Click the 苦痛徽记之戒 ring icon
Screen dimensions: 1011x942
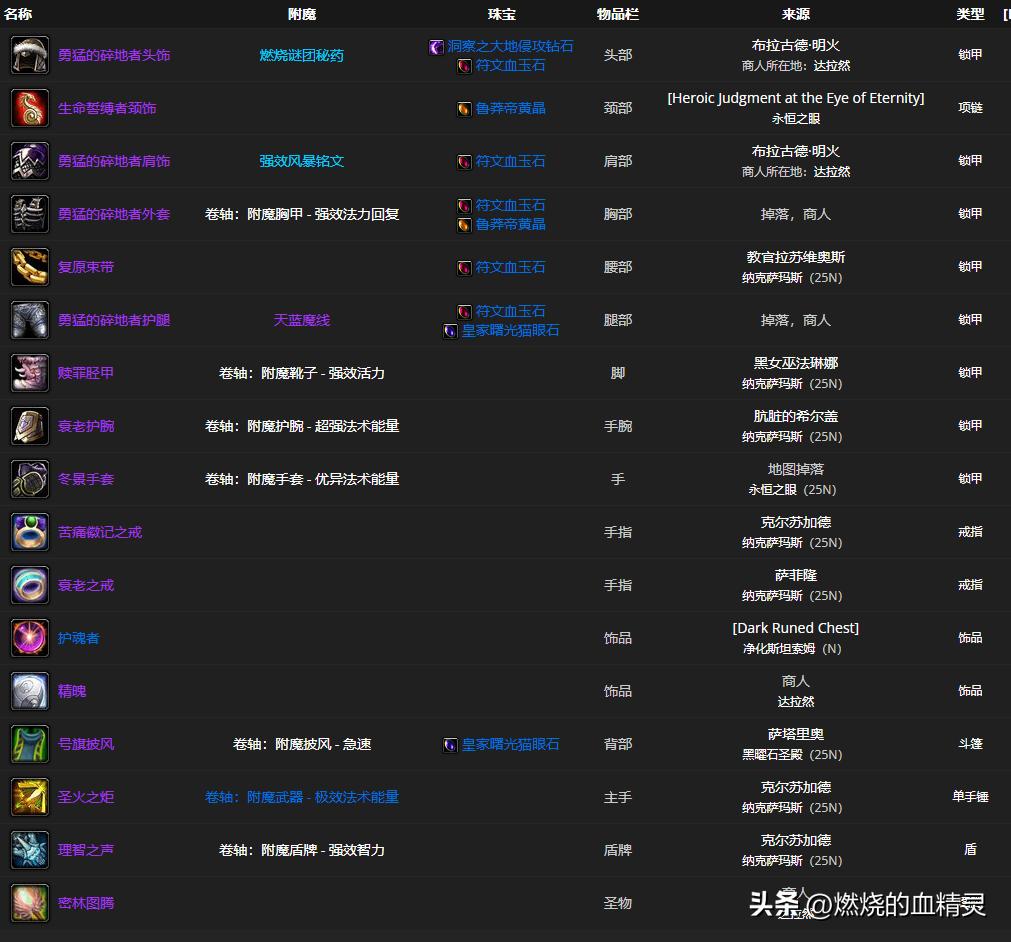29,532
